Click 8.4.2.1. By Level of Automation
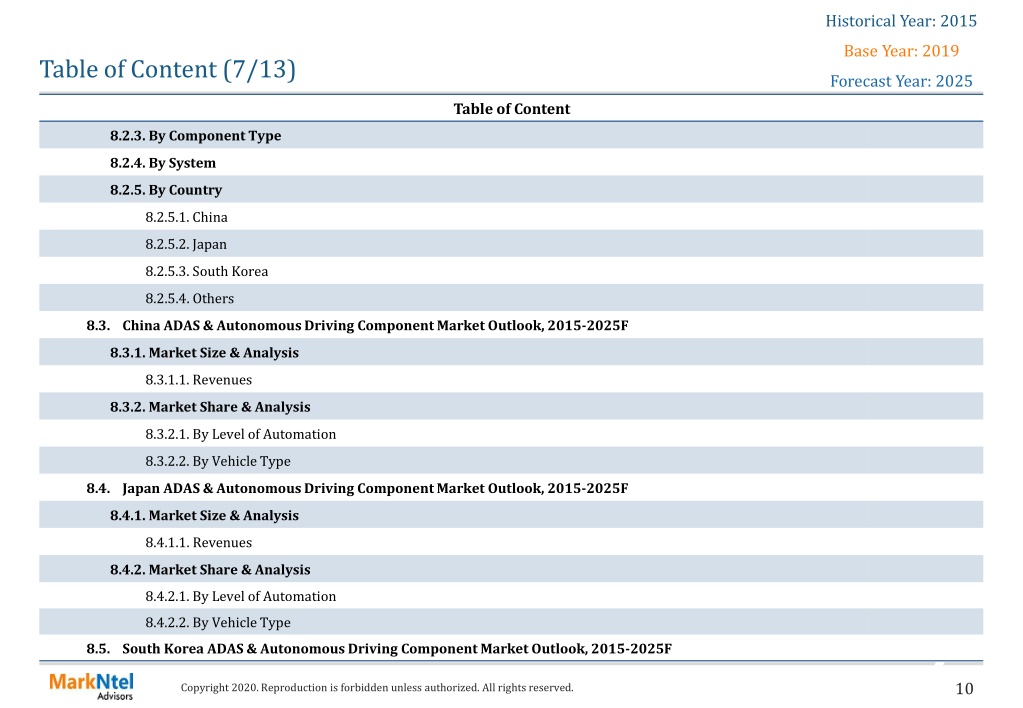 [x=240, y=596]
